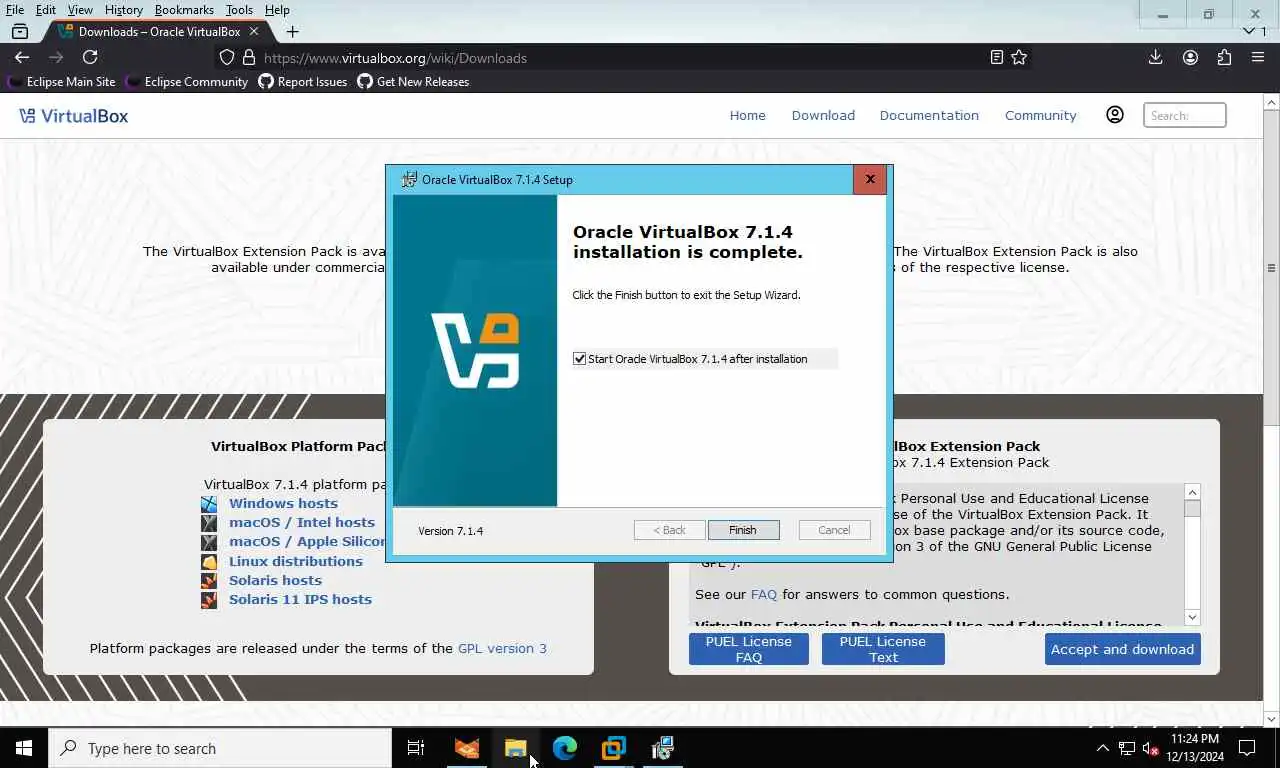
Task: Open the Solaris 11 IPS hosts link
Action: pyautogui.click(x=300, y=600)
